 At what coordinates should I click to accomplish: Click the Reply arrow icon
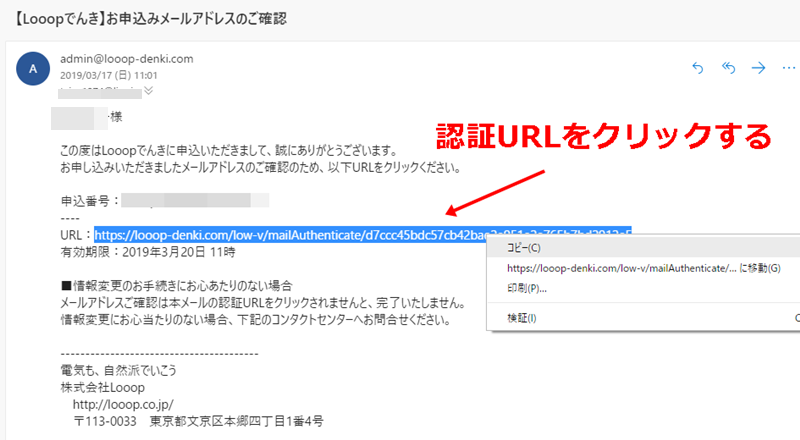tap(698, 68)
